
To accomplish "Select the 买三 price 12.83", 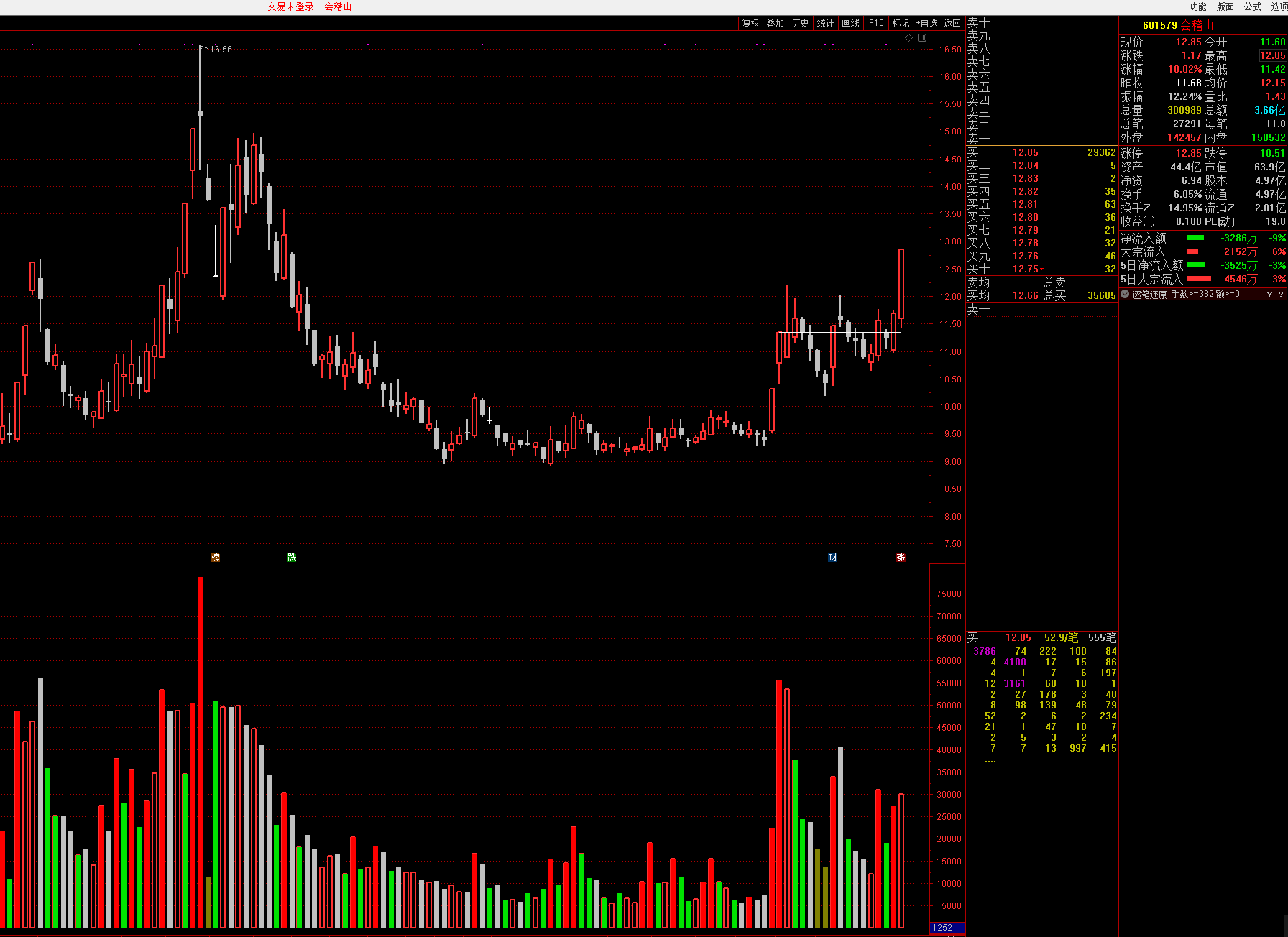I will click(1026, 178).
